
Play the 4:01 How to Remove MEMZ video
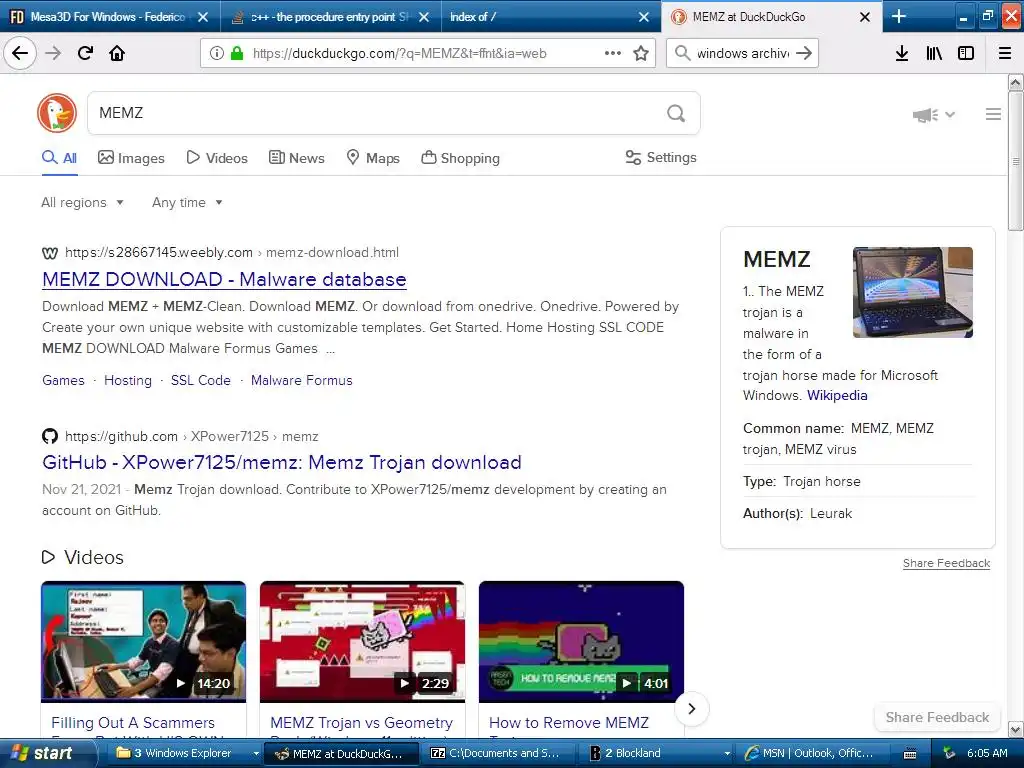581,642
